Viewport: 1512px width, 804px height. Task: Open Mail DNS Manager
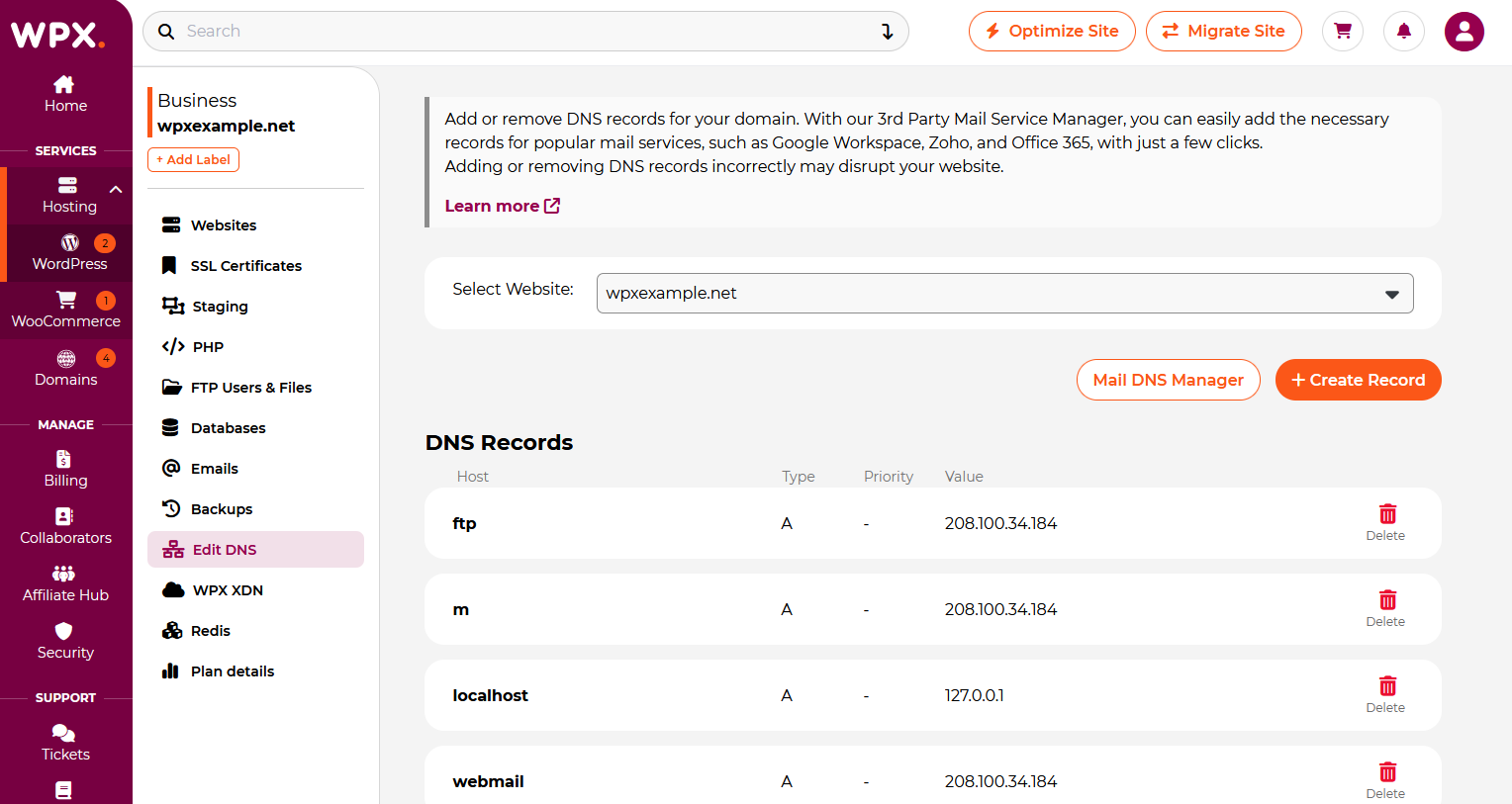pyautogui.click(x=1169, y=380)
